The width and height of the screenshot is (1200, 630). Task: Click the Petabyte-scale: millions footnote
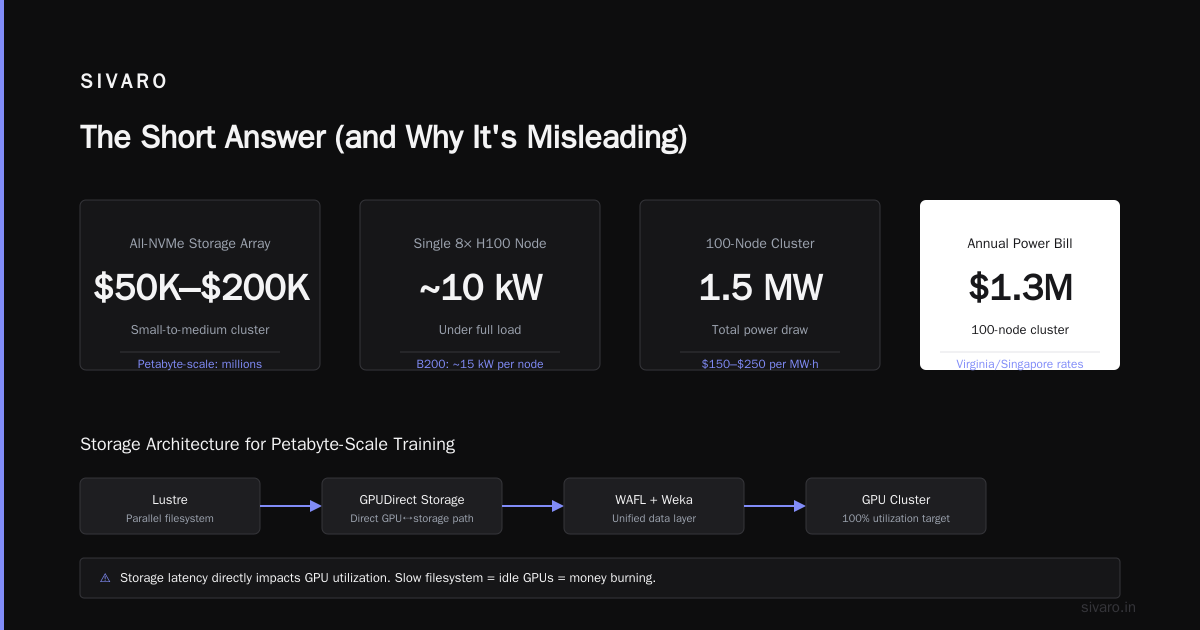click(x=200, y=364)
